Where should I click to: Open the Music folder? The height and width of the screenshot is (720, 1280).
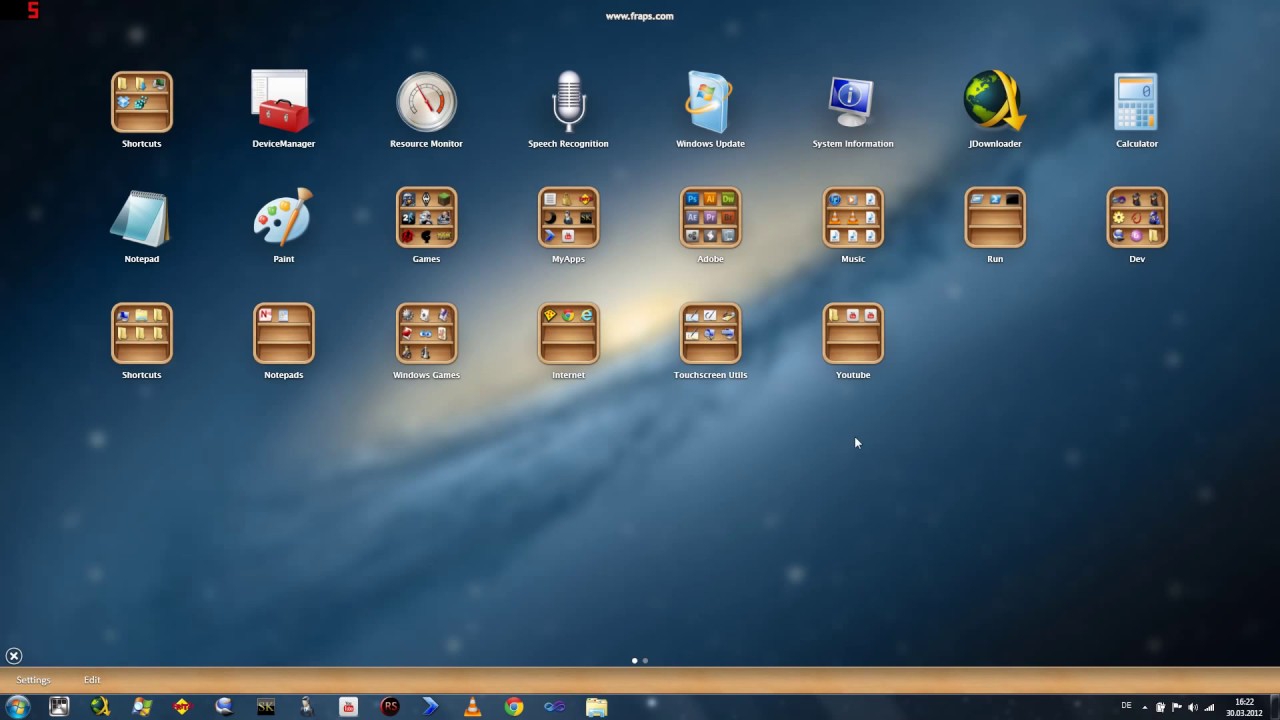click(853, 217)
